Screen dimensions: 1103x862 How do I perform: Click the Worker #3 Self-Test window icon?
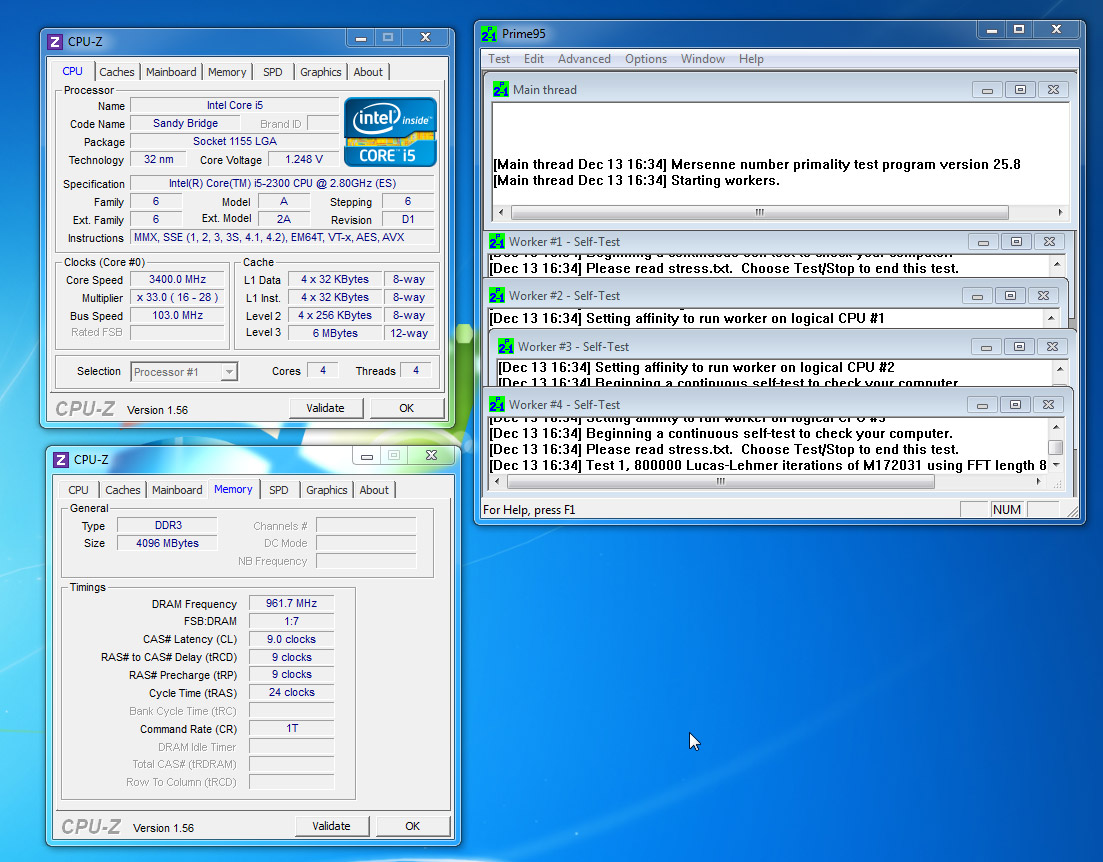(506, 346)
